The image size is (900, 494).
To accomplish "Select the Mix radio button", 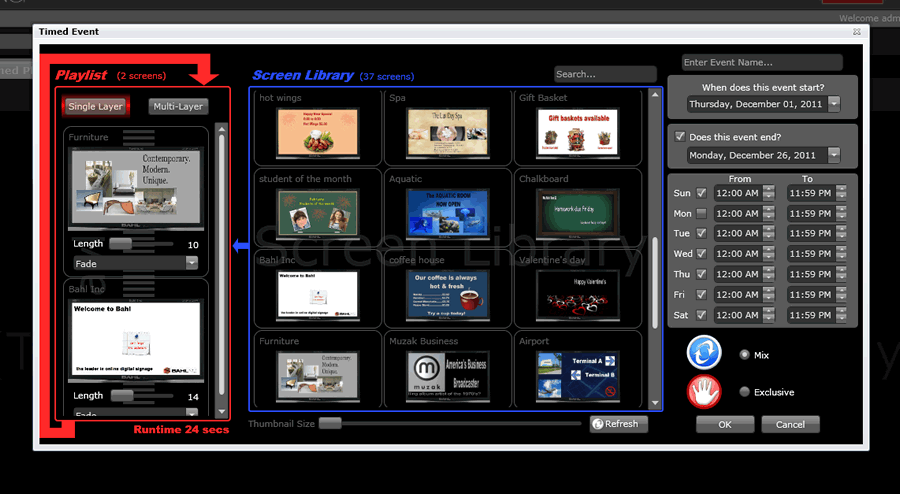I will [x=744, y=355].
